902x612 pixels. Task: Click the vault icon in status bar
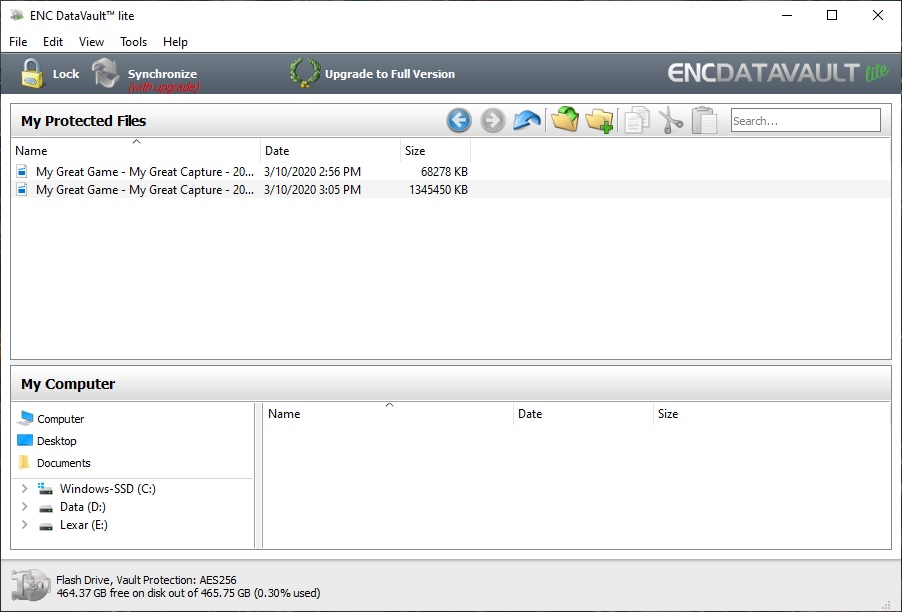pyautogui.click(x=30, y=586)
